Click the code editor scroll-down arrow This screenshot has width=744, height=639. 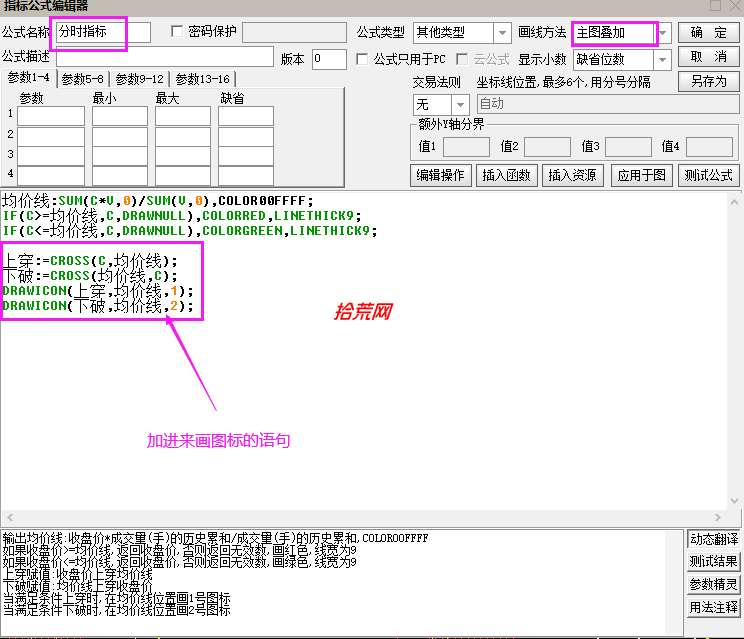tap(734, 500)
